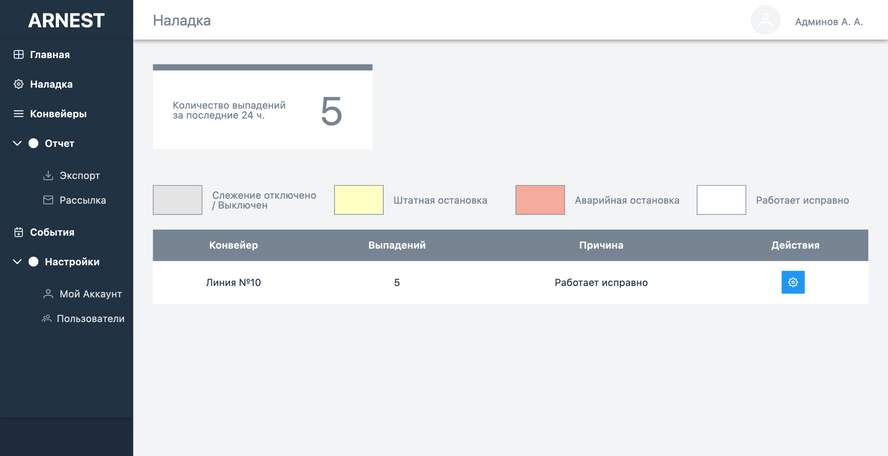Click the envelope icon beside Рассылка
Image resolution: width=888 pixels, height=456 pixels.
[48, 200]
